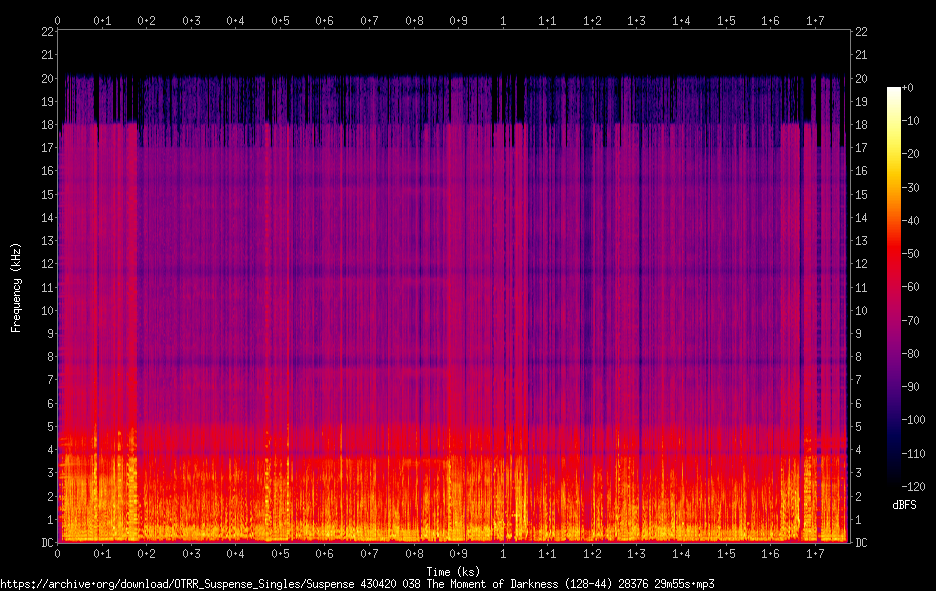Click the color bar at the -50 level
Screen dimensions: 936x591
(x=894, y=254)
